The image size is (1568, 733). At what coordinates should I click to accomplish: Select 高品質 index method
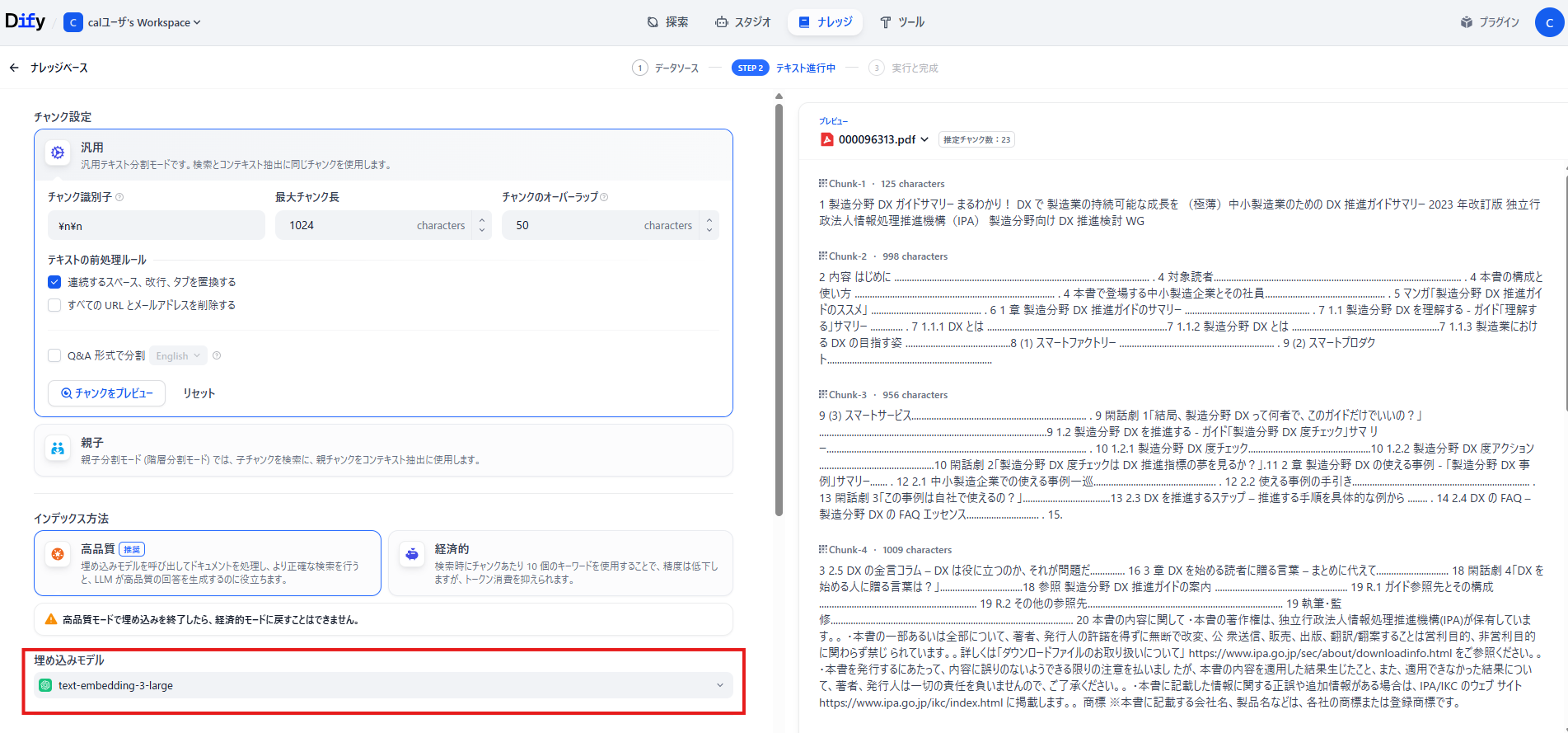click(x=208, y=563)
